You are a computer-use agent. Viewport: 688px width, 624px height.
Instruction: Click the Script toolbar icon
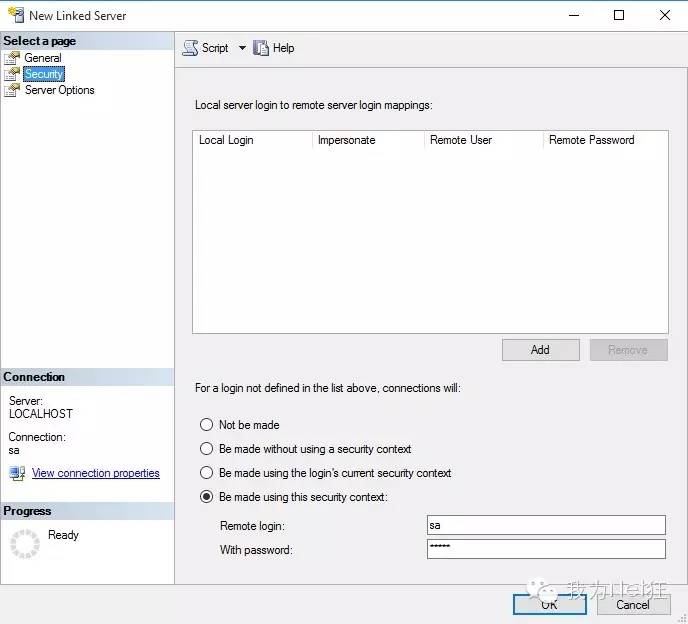tap(190, 48)
